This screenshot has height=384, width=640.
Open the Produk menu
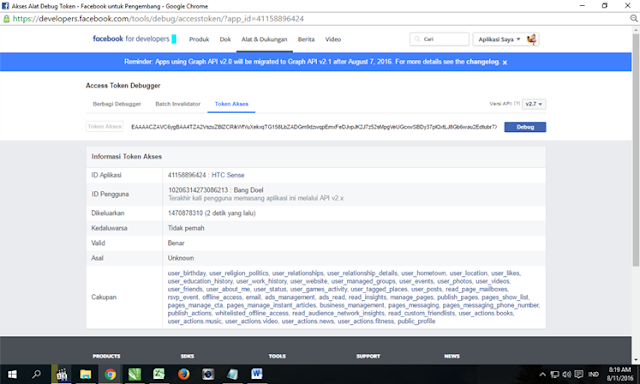click(x=199, y=39)
